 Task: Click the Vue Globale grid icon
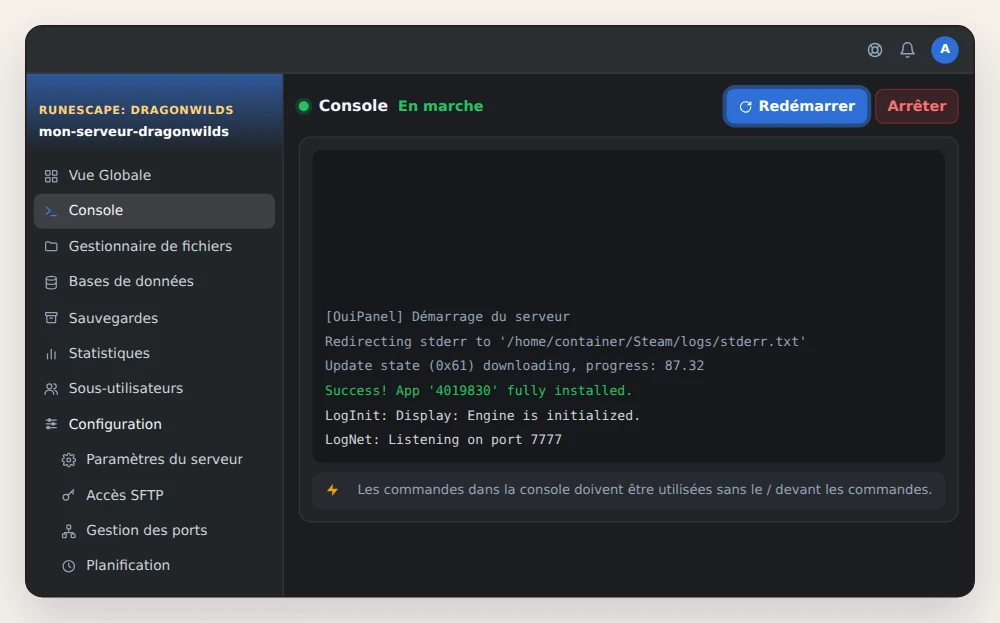(x=51, y=175)
